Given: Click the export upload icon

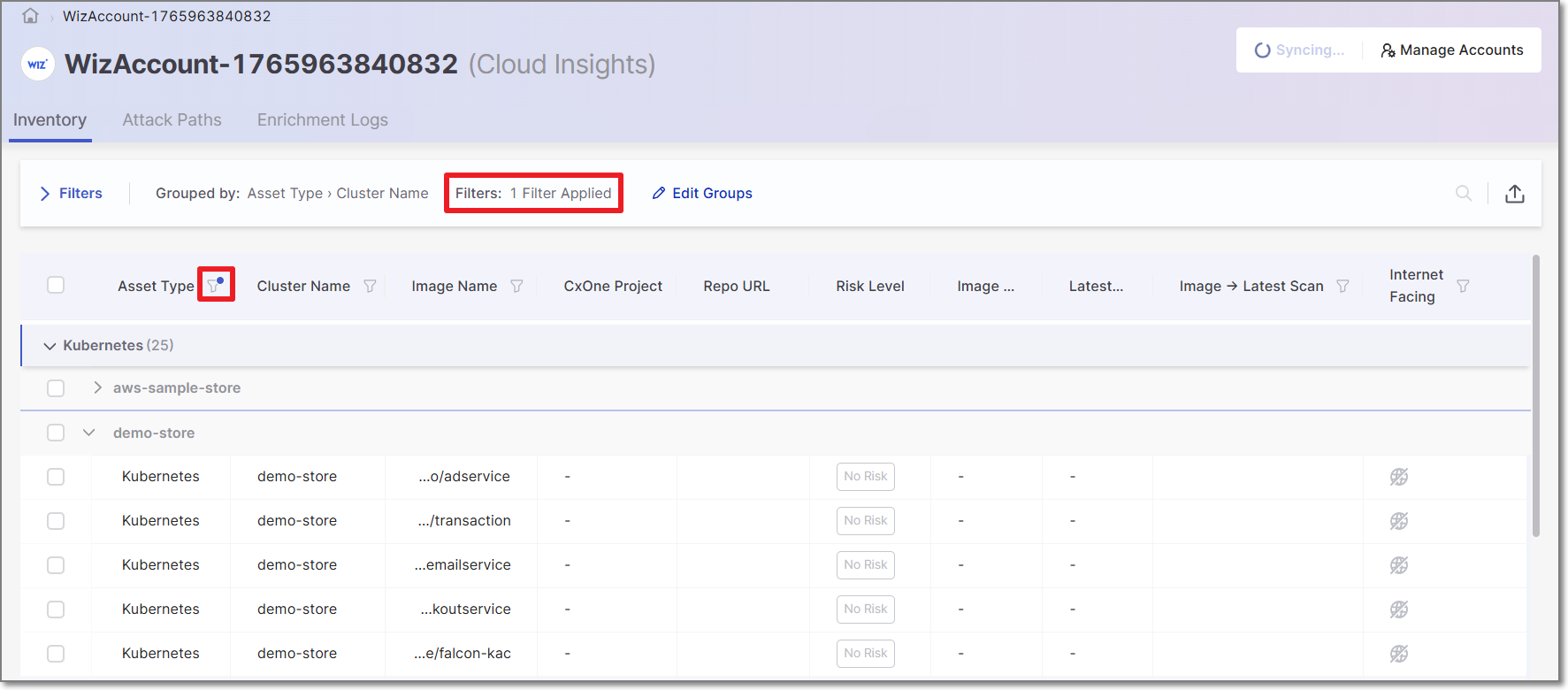Looking at the screenshot, I should click(x=1514, y=193).
